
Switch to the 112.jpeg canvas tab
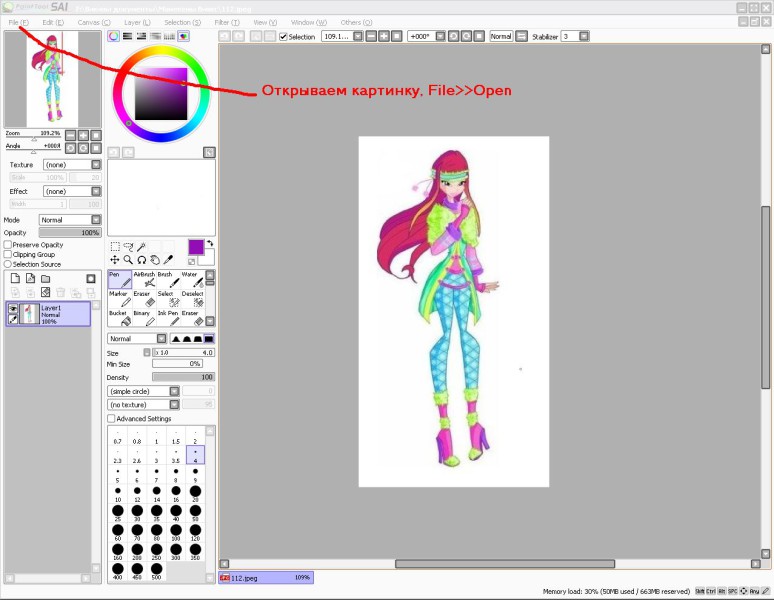266,577
